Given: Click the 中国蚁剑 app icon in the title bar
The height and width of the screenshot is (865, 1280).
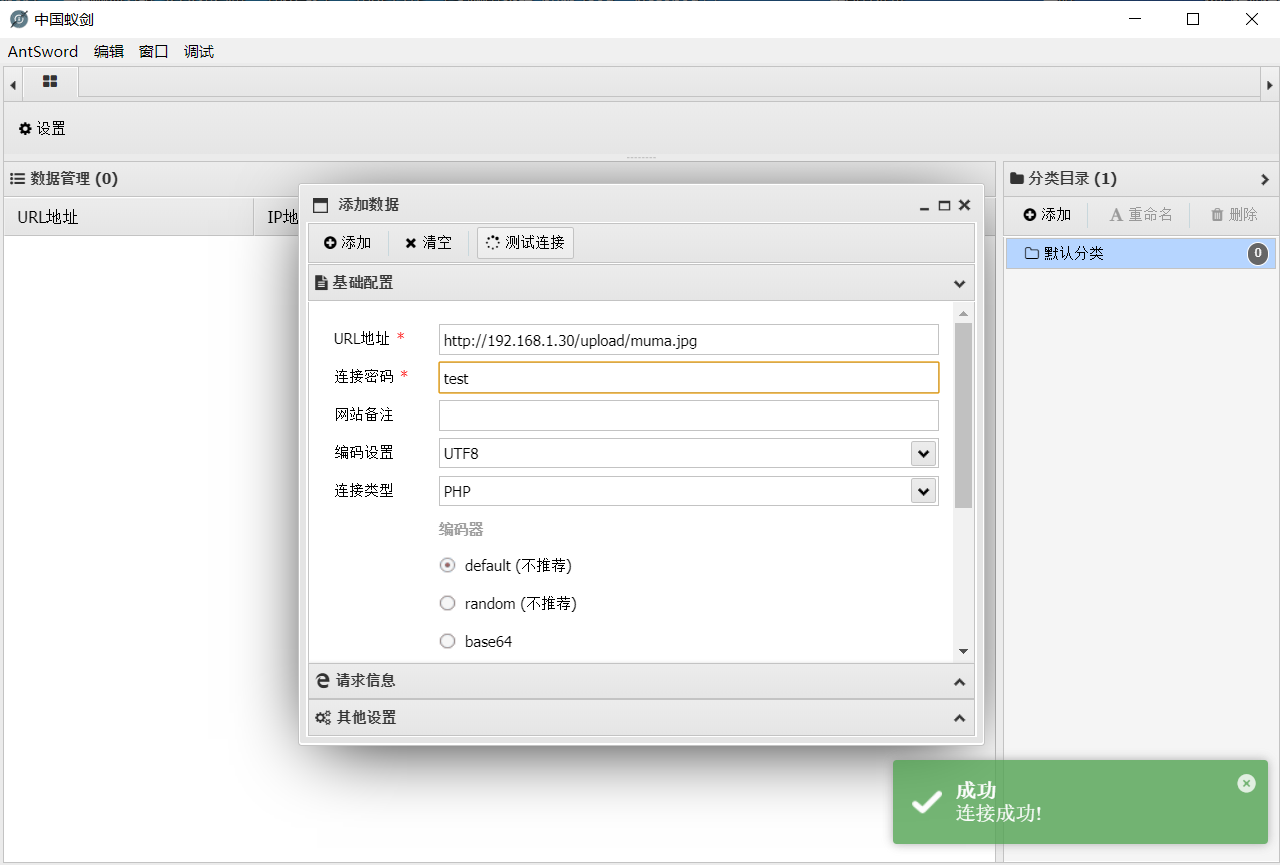Looking at the screenshot, I should click(18, 19).
